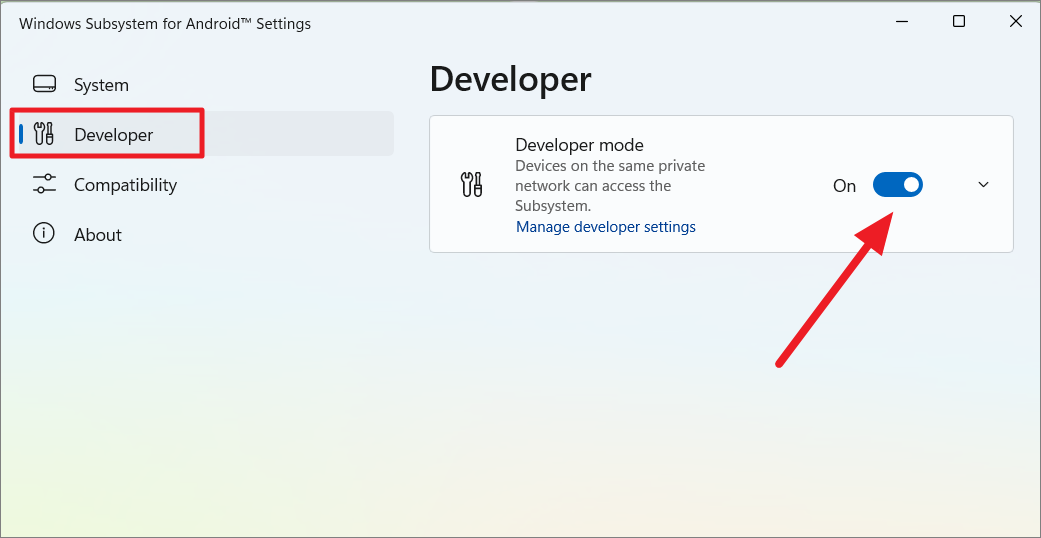Click the Compatibility sliders icon

point(44,184)
